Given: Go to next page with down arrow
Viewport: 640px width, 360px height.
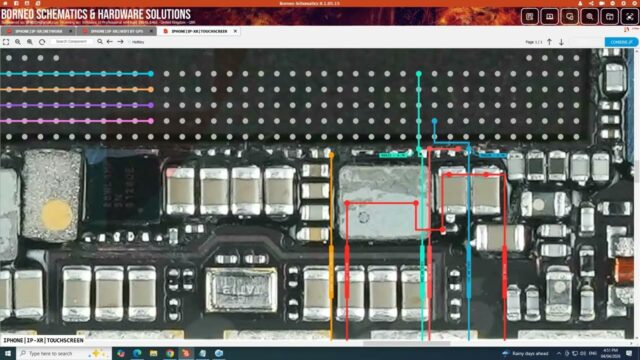Looking at the screenshot, I should point(562,42).
